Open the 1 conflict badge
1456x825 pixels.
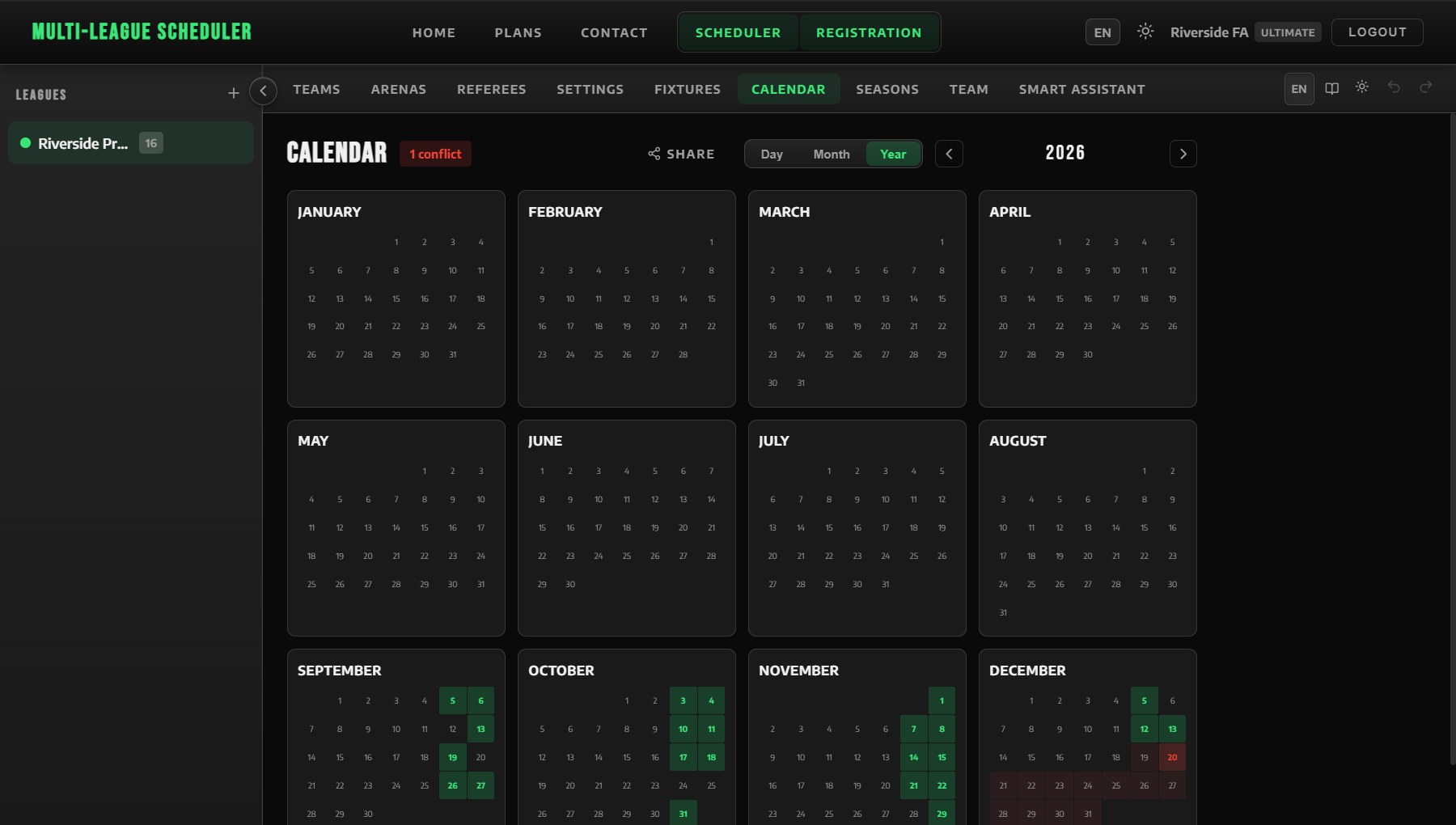(x=435, y=154)
